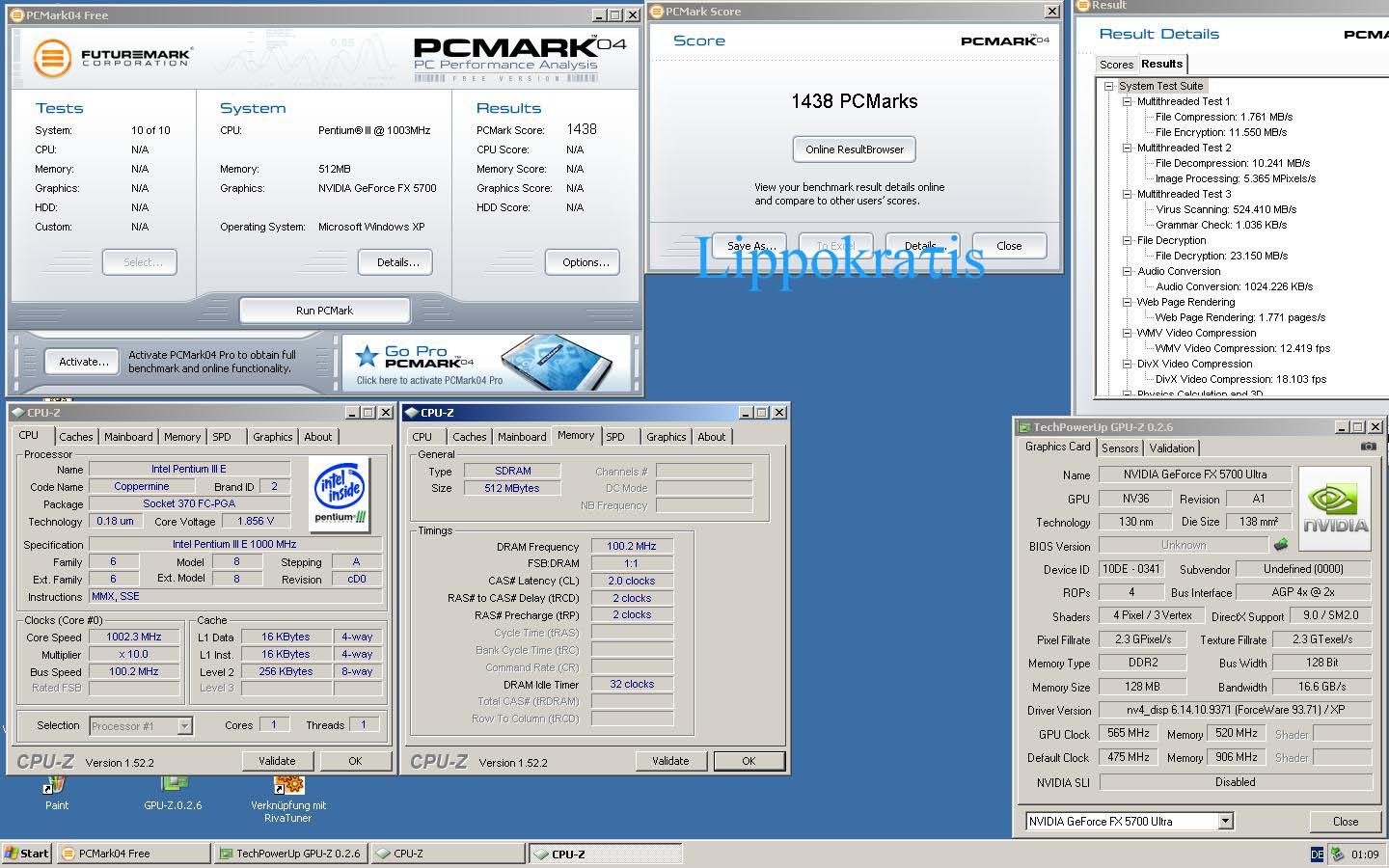1389x868 pixels.
Task: Click the Core Speed 1002.3 MHz field
Action: [134, 637]
